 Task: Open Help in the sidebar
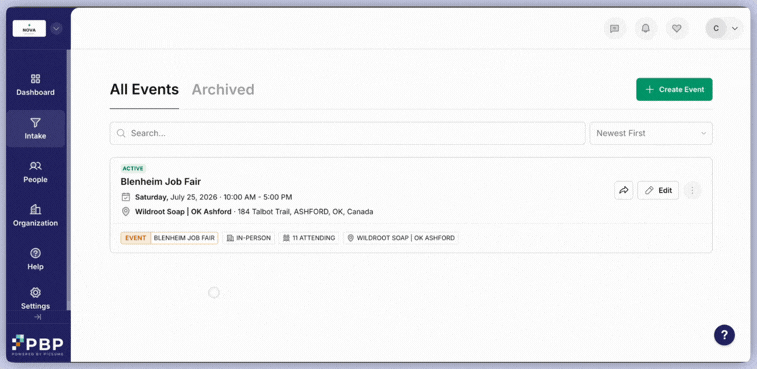[35, 259]
